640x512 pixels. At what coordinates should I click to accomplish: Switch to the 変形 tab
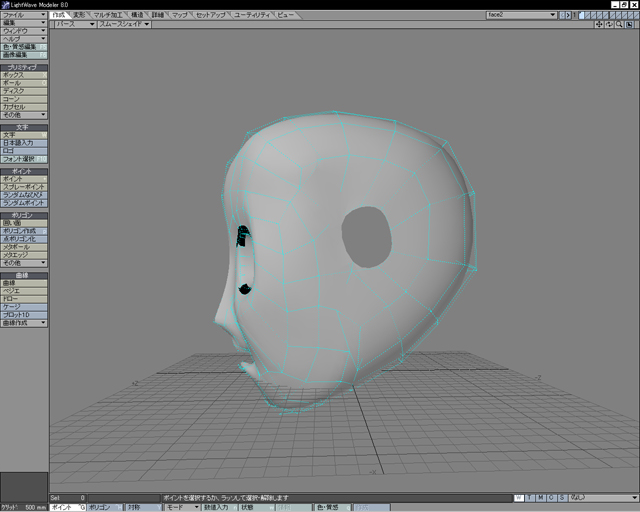[x=80, y=16]
